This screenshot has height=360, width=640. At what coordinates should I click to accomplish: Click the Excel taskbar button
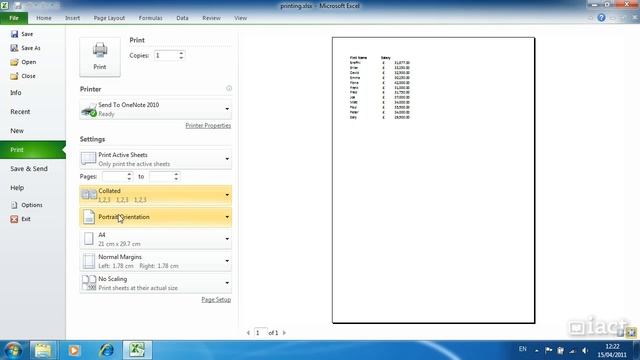click(137, 350)
